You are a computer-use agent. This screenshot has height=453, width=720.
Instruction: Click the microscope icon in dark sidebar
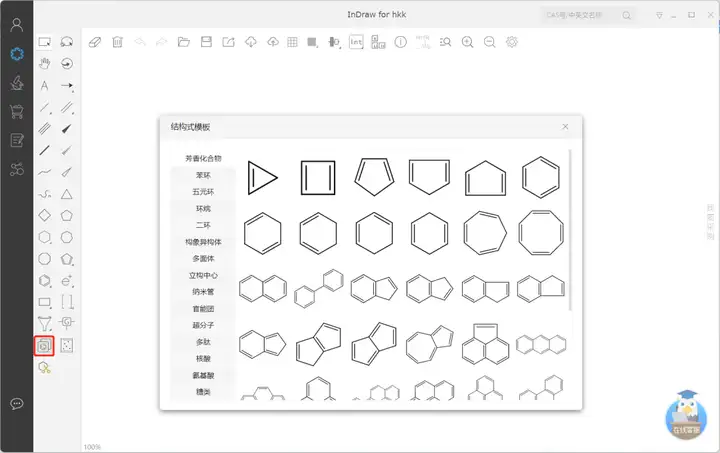(17, 83)
